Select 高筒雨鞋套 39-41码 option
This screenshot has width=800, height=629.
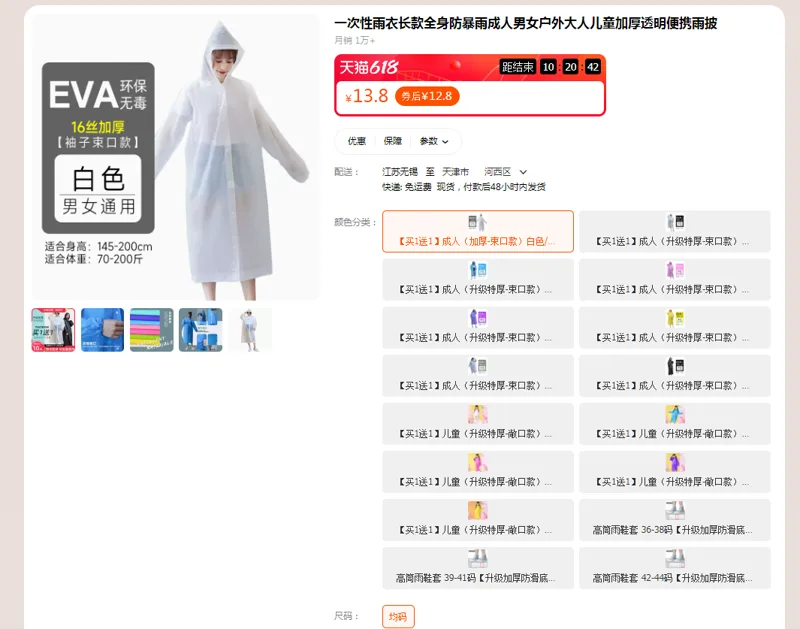[x=478, y=568]
